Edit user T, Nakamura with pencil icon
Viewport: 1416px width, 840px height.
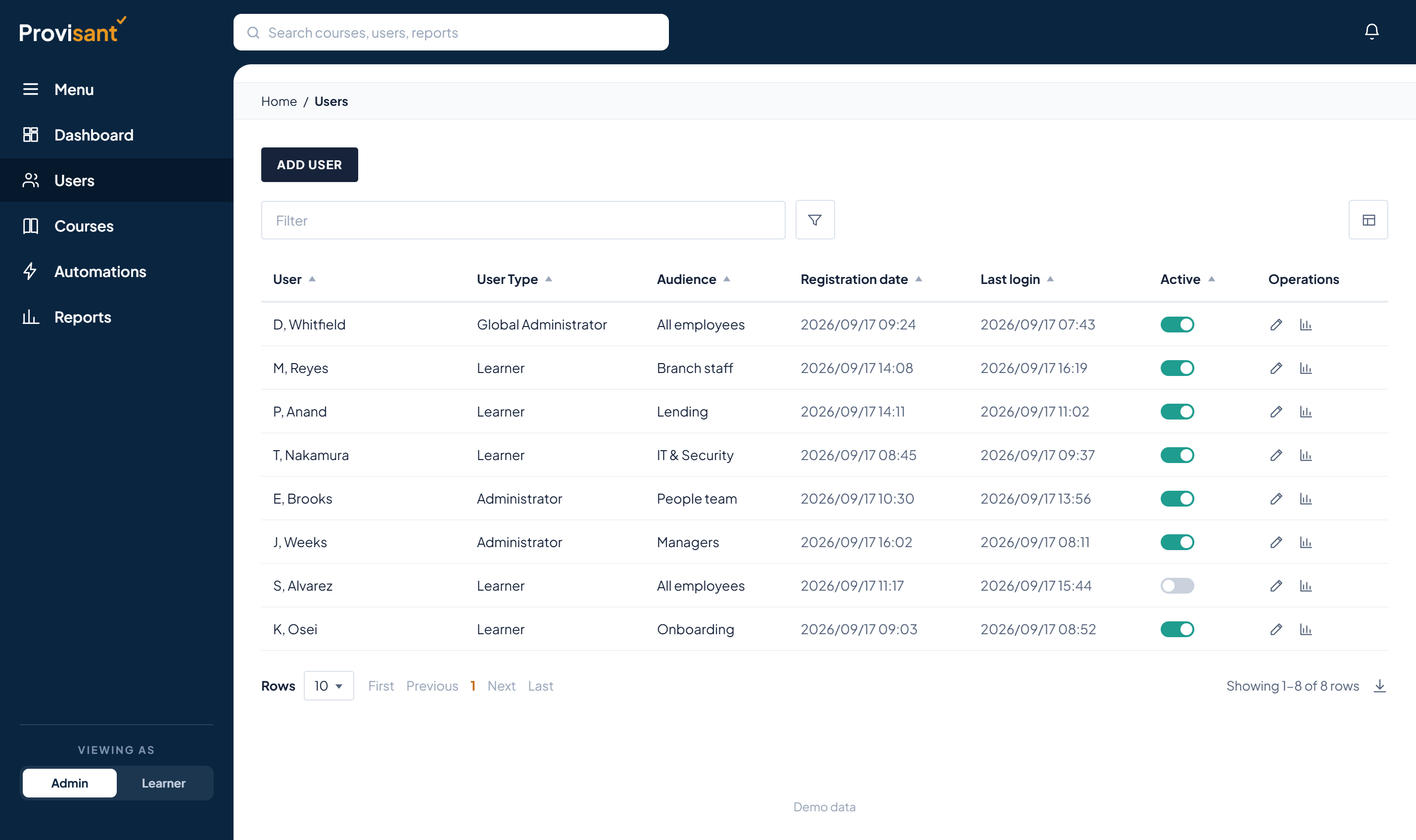[1275, 455]
